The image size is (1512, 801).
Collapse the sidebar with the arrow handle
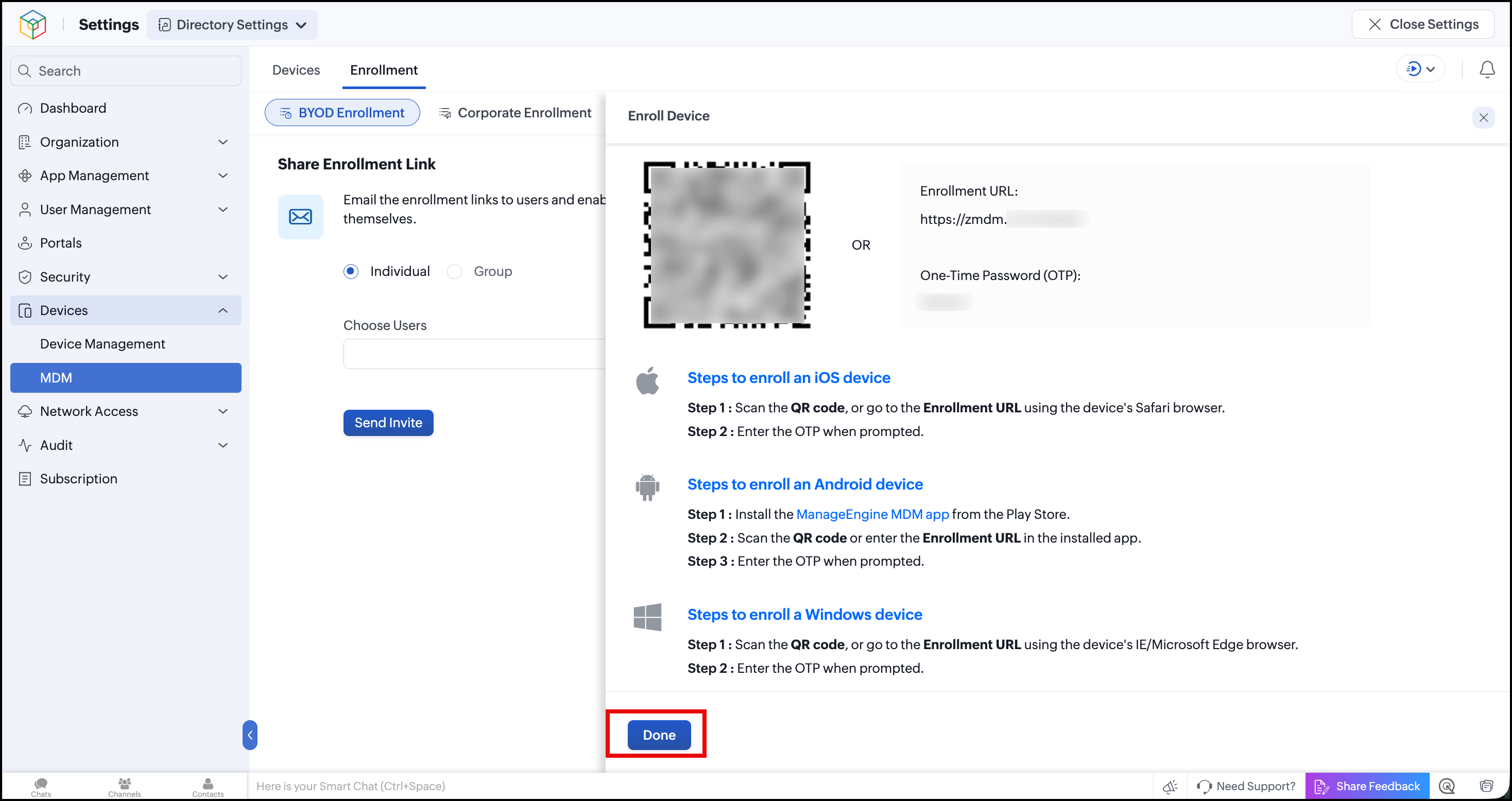[250, 735]
